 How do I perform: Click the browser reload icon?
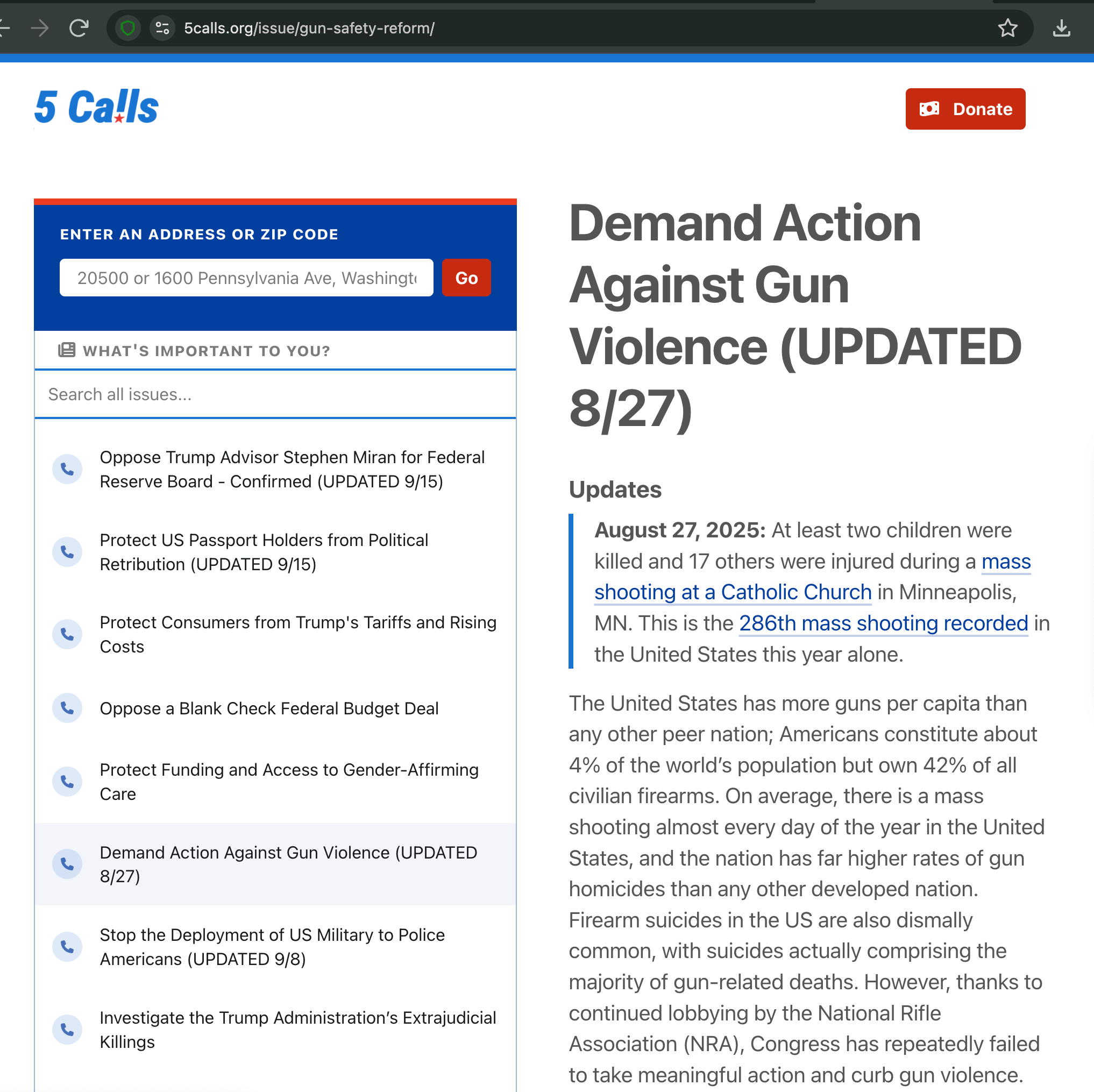(79, 28)
